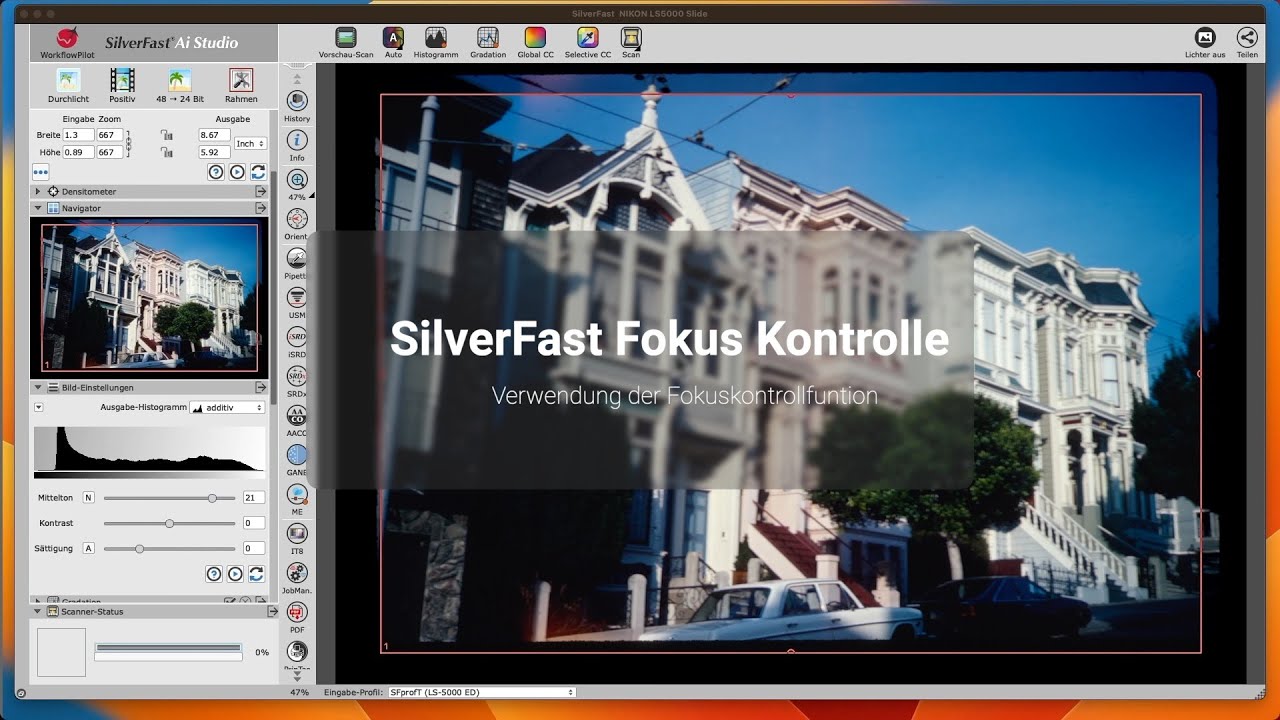The height and width of the screenshot is (720, 1280).
Task: Collapse the Navigator panel
Action: 38,208
